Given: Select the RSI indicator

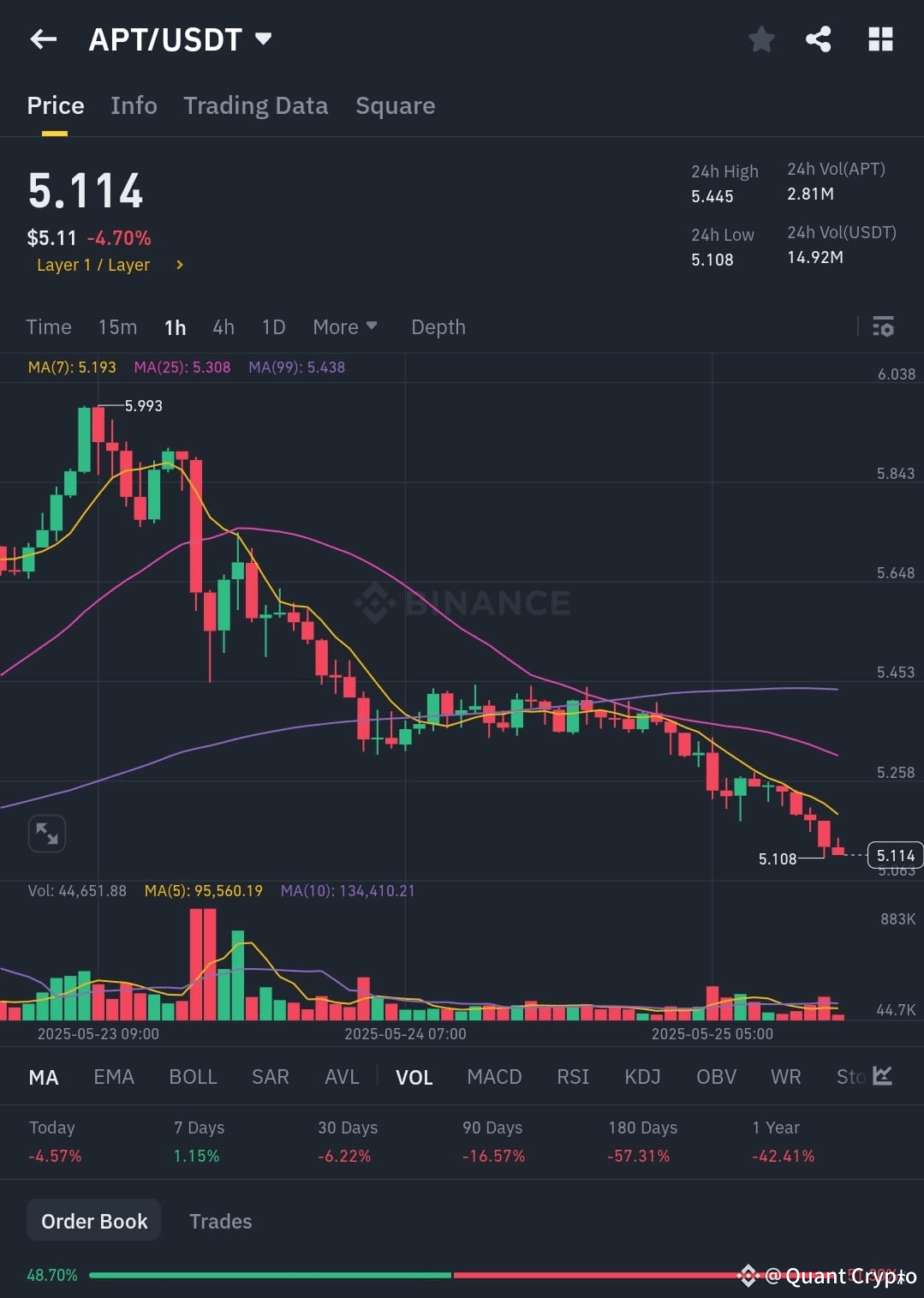Looking at the screenshot, I should click(572, 1077).
